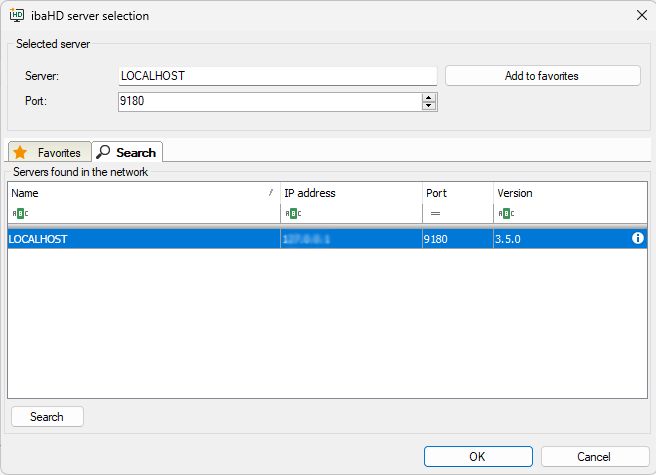
Task: Decrease the Port value with down arrow
Action: click(428, 105)
